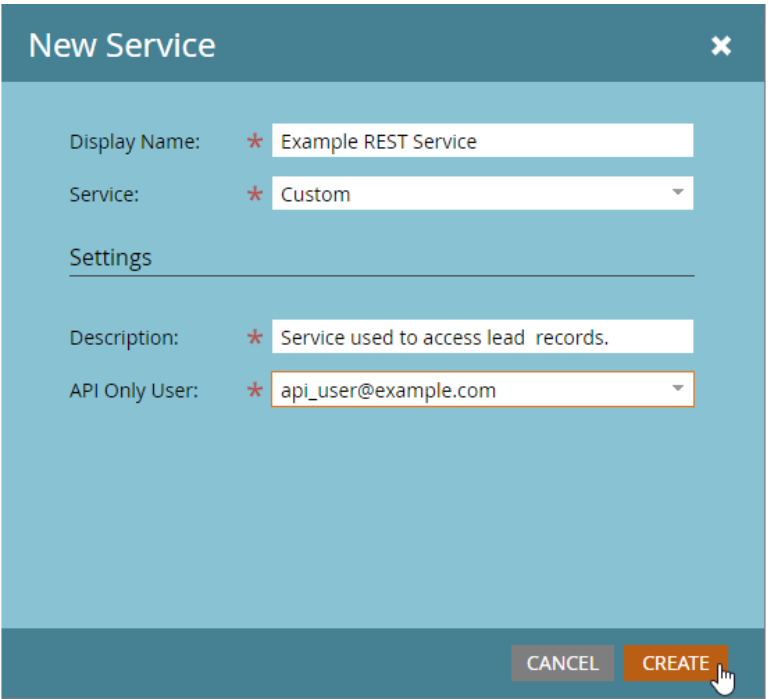Click the 'Description:' label
The image size is (769, 699).
124,338
